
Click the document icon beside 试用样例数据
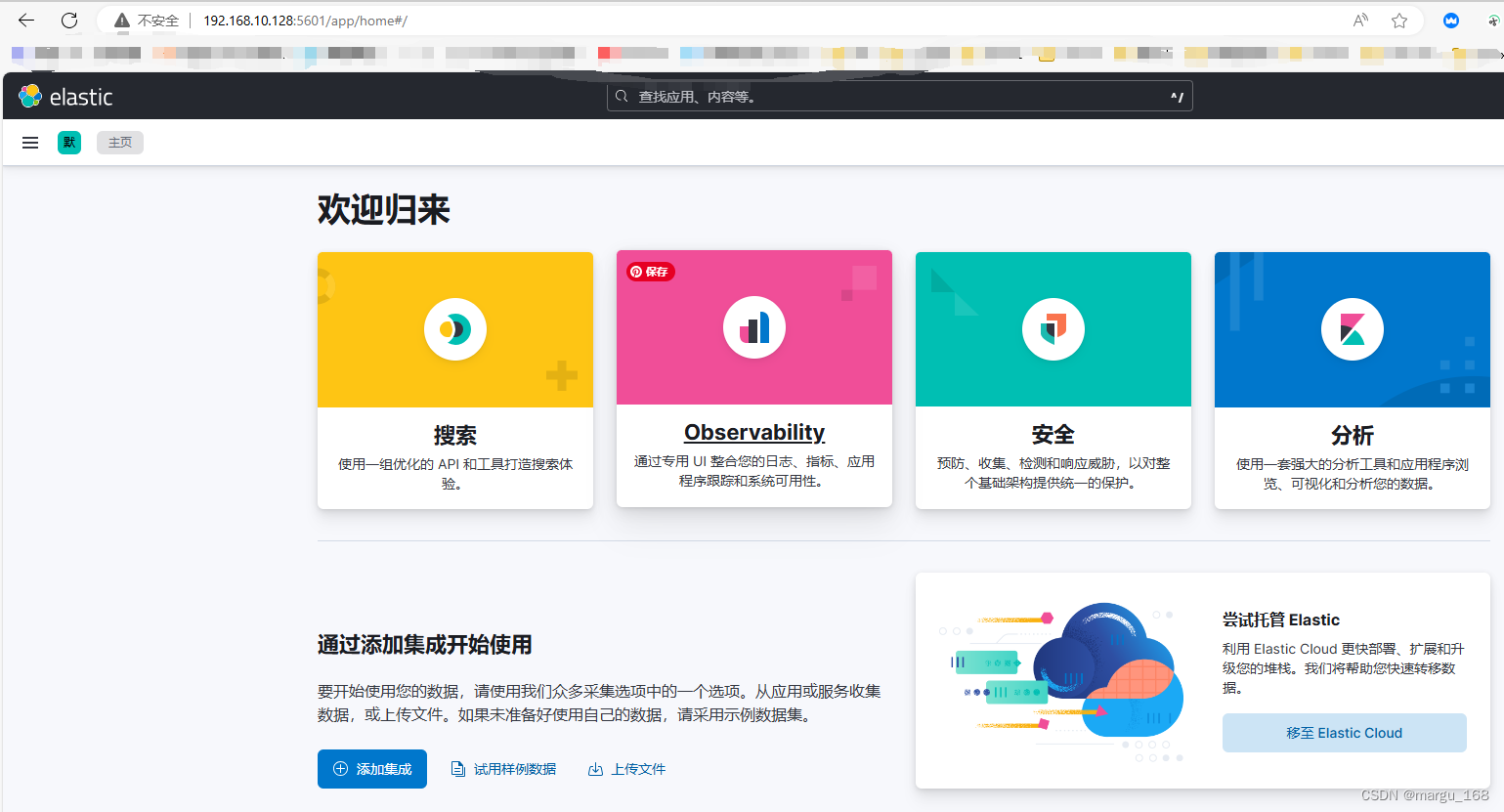click(457, 769)
